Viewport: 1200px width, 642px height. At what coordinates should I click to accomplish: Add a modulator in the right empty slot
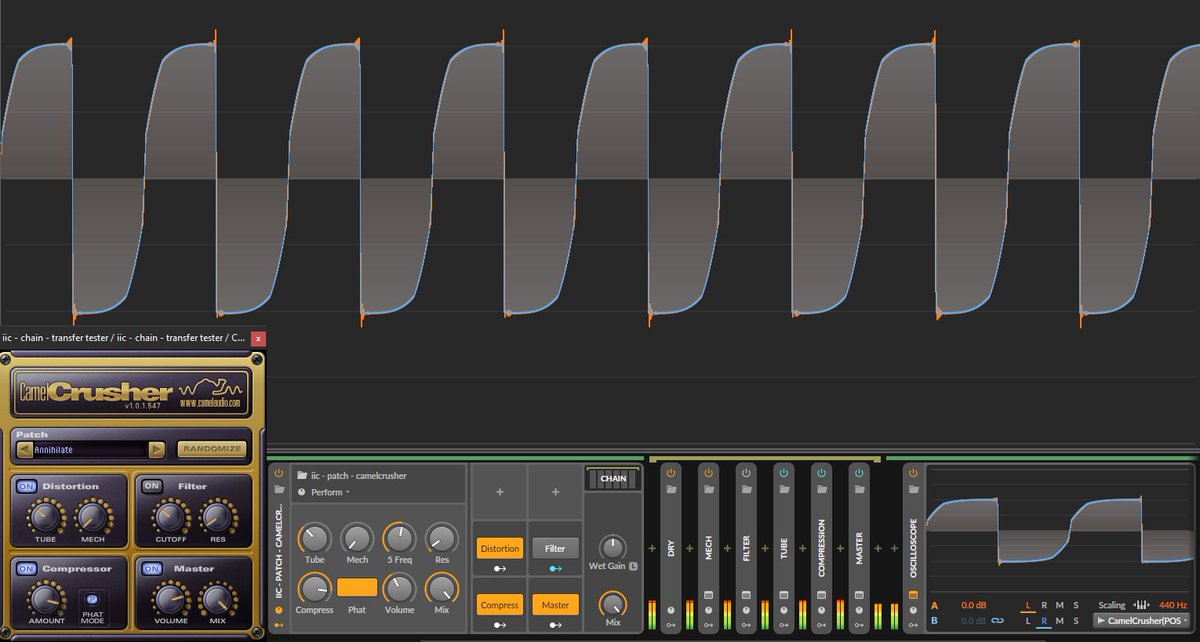pyautogui.click(x=555, y=492)
